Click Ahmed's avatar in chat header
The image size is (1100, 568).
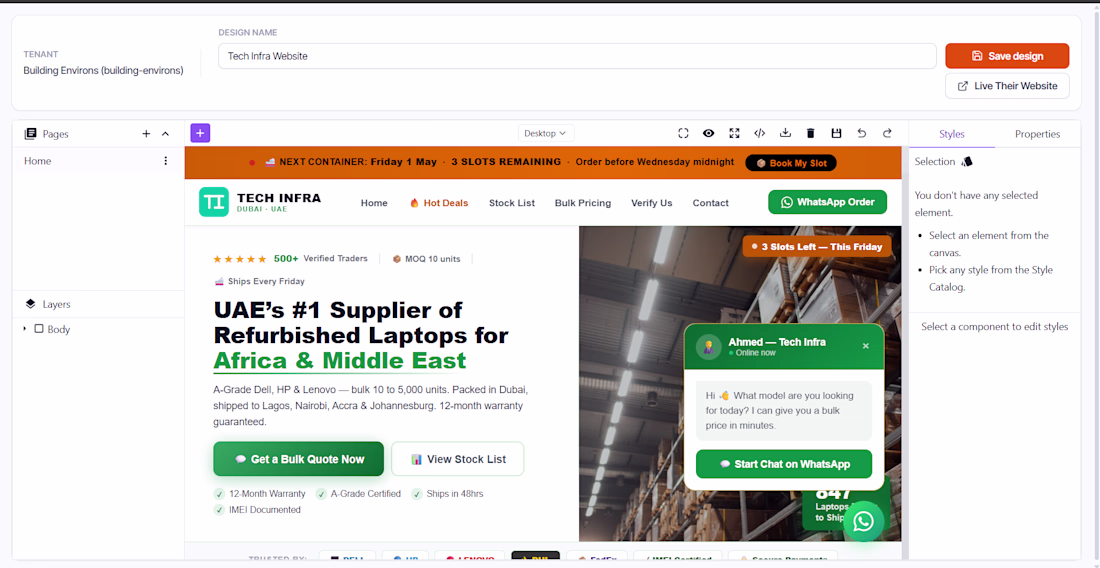(709, 346)
